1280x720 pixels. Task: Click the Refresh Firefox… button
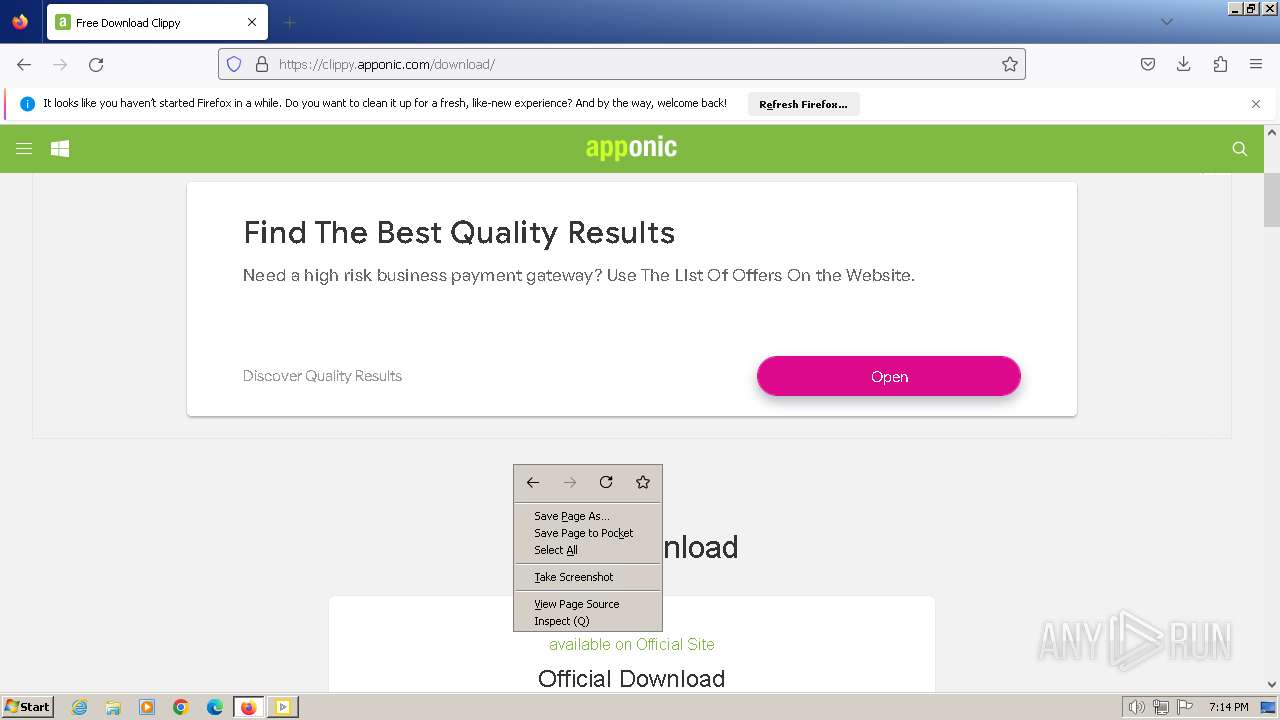point(803,104)
